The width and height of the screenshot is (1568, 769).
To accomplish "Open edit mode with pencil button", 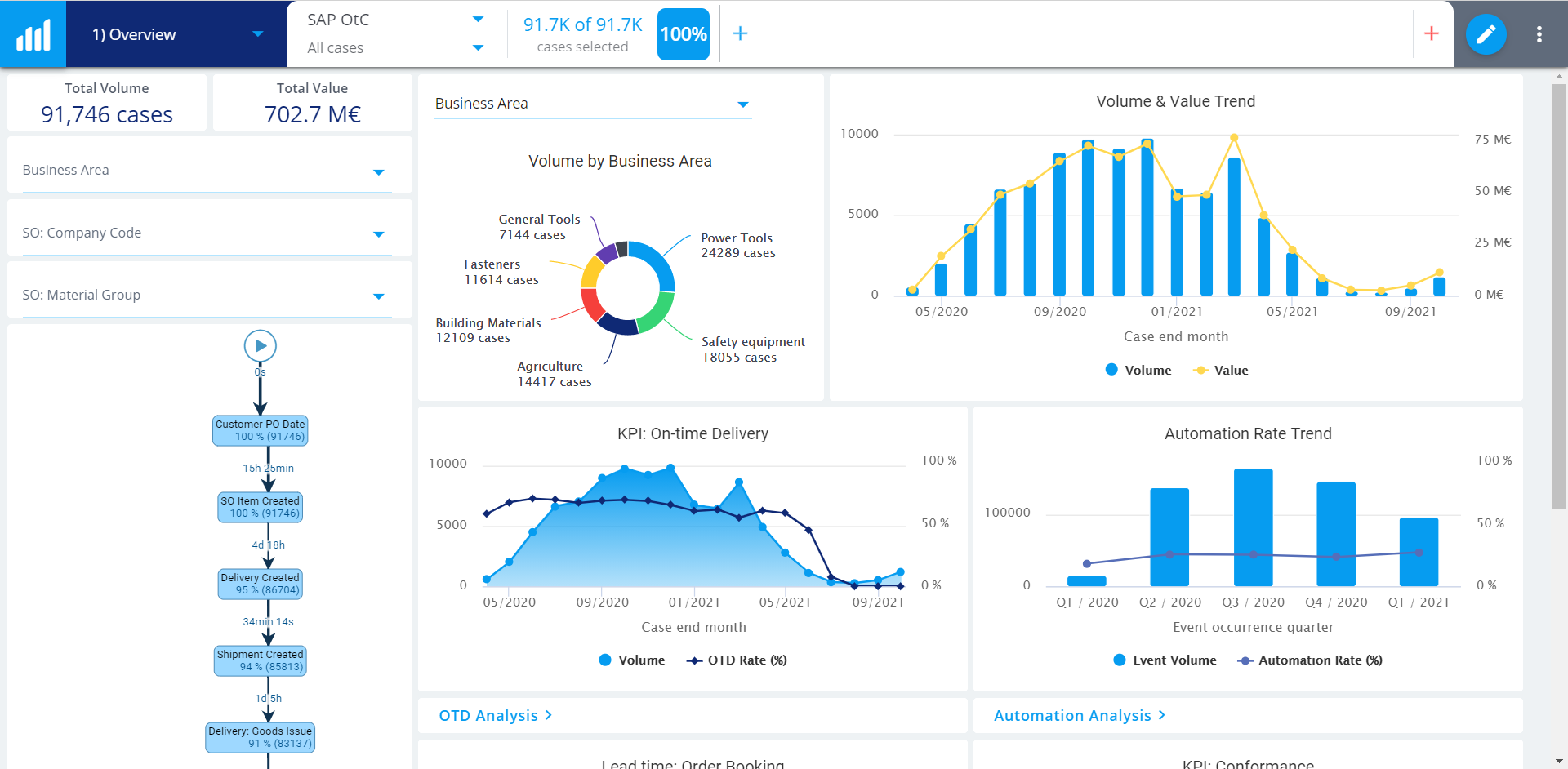I will pyautogui.click(x=1486, y=34).
